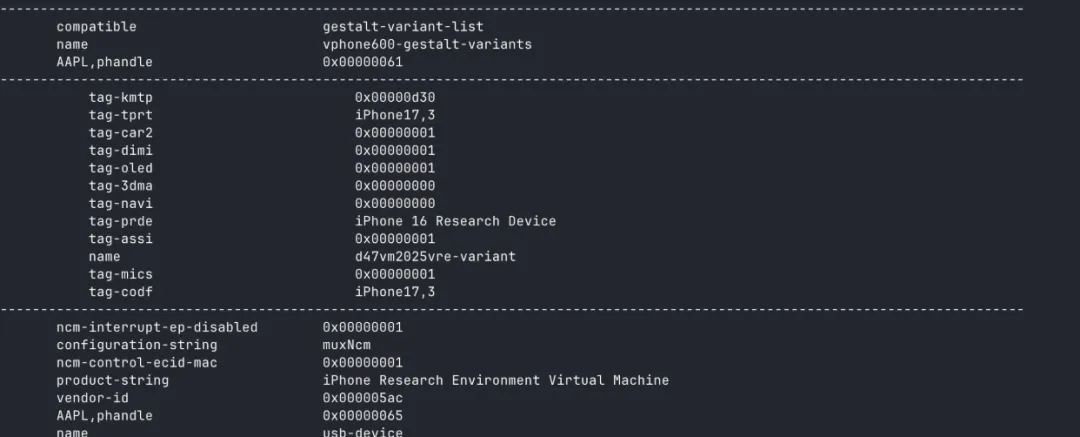Select "iPhone 16 Research Device" text
The image size is (1080, 437).
(x=455, y=221)
